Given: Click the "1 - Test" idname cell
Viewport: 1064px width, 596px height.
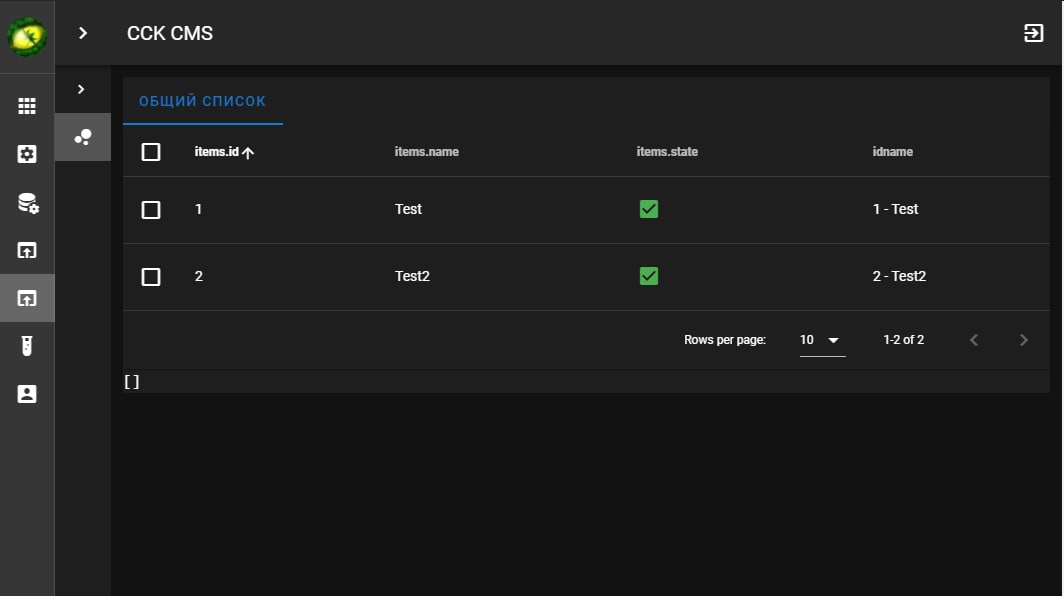Looking at the screenshot, I should 895,209.
